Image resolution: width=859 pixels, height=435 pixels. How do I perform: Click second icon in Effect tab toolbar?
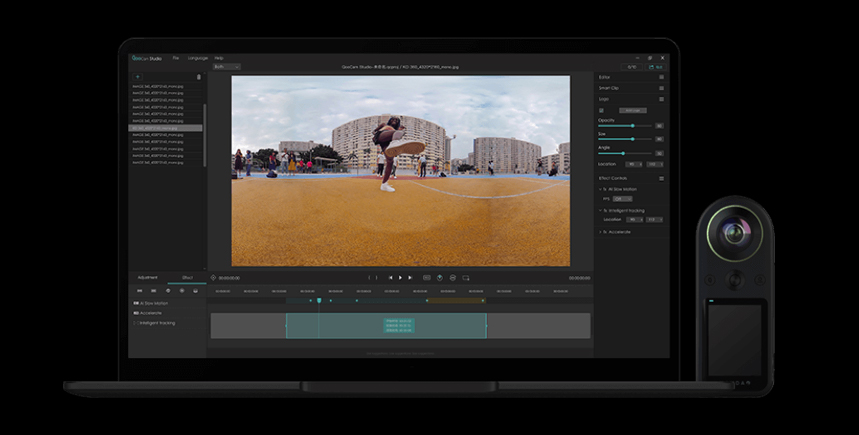(x=153, y=291)
